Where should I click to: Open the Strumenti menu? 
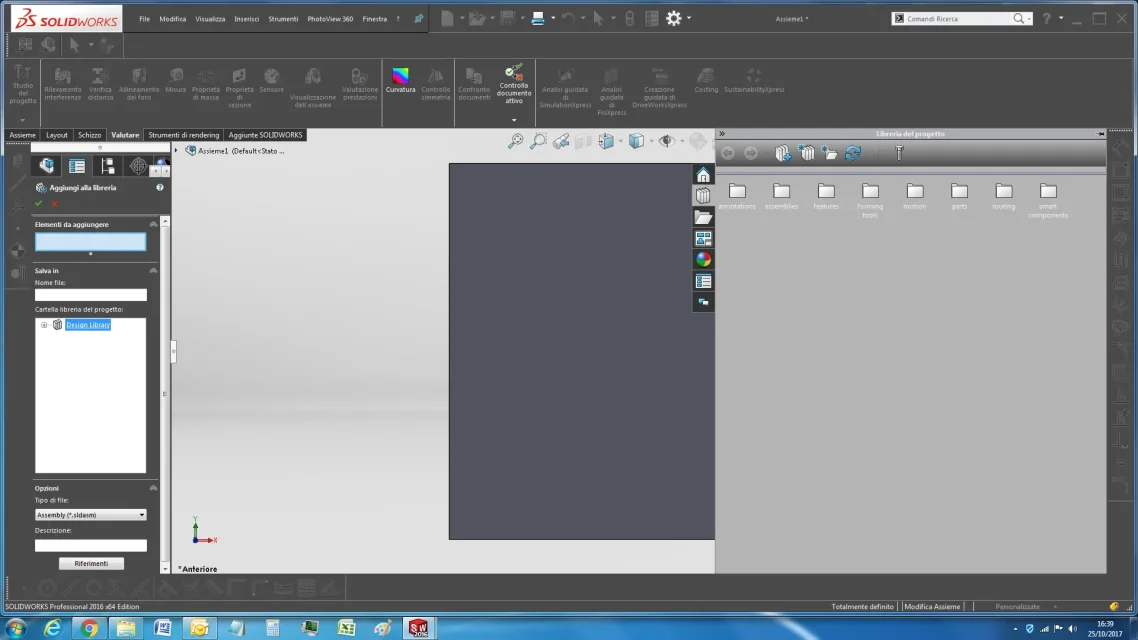[283, 19]
